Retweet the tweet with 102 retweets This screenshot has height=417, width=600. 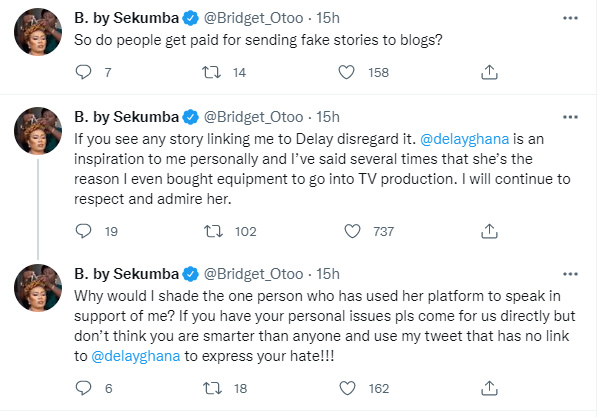coord(213,231)
